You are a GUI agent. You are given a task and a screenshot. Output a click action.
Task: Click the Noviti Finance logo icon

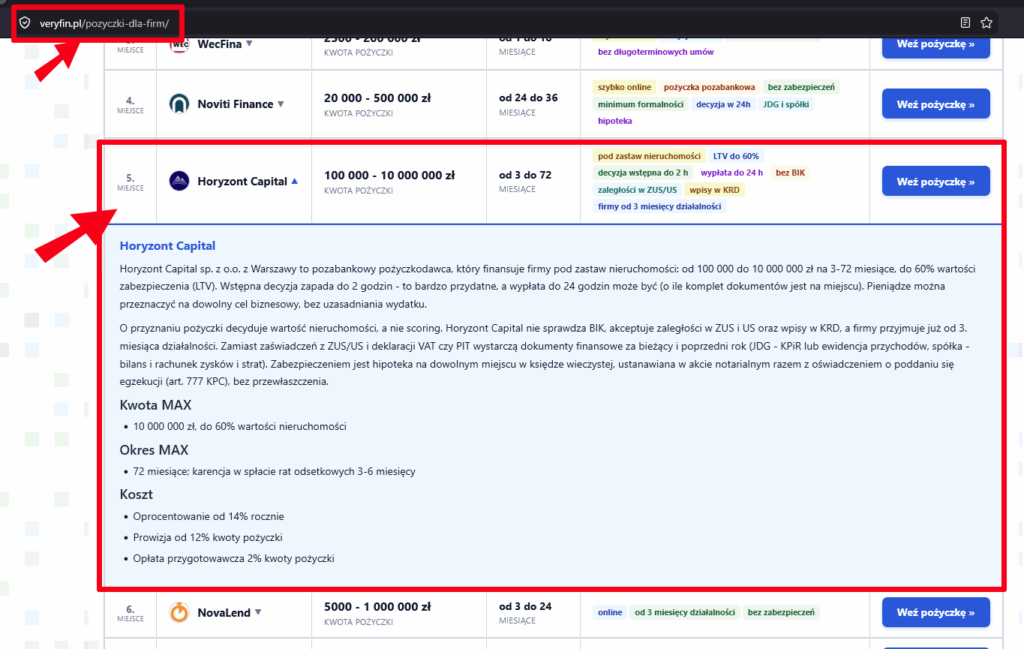pyautogui.click(x=179, y=104)
